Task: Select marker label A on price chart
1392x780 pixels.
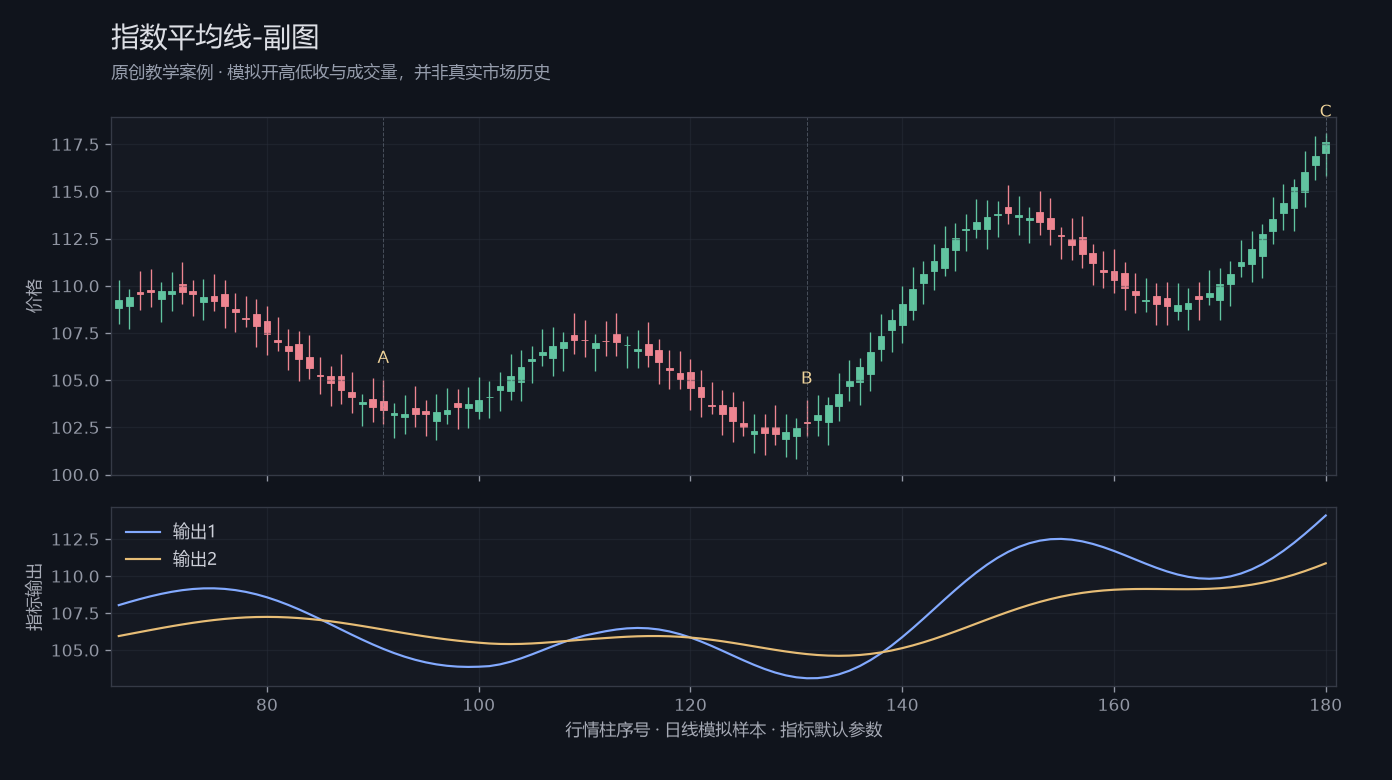Action: pos(383,358)
